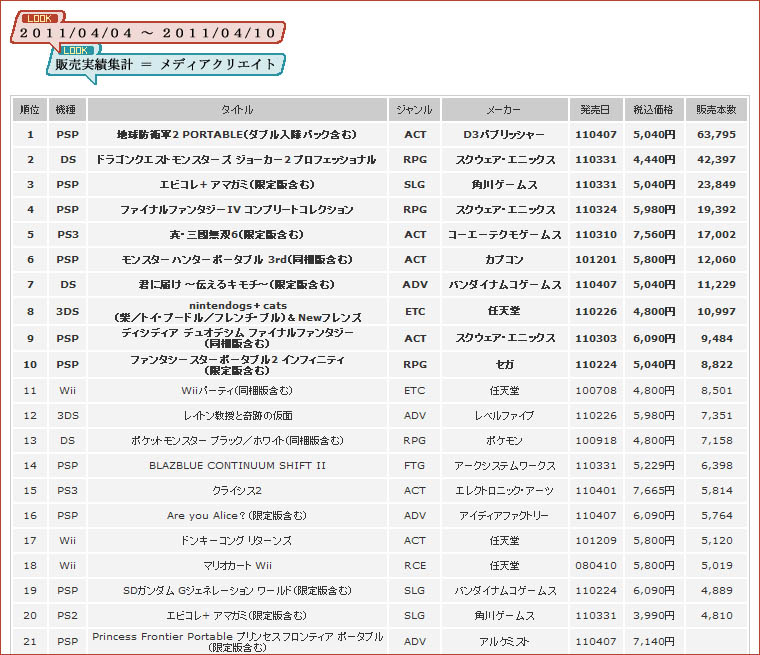Click the red LOOK badge above the dates

(x=39, y=18)
